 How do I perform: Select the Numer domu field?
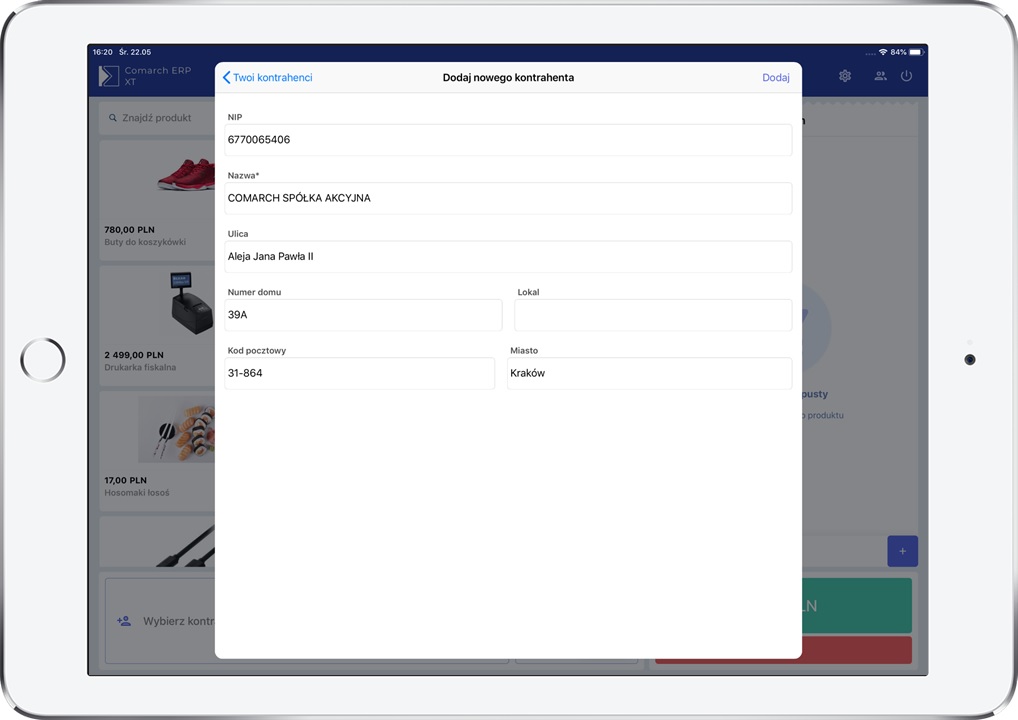point(363,315)
